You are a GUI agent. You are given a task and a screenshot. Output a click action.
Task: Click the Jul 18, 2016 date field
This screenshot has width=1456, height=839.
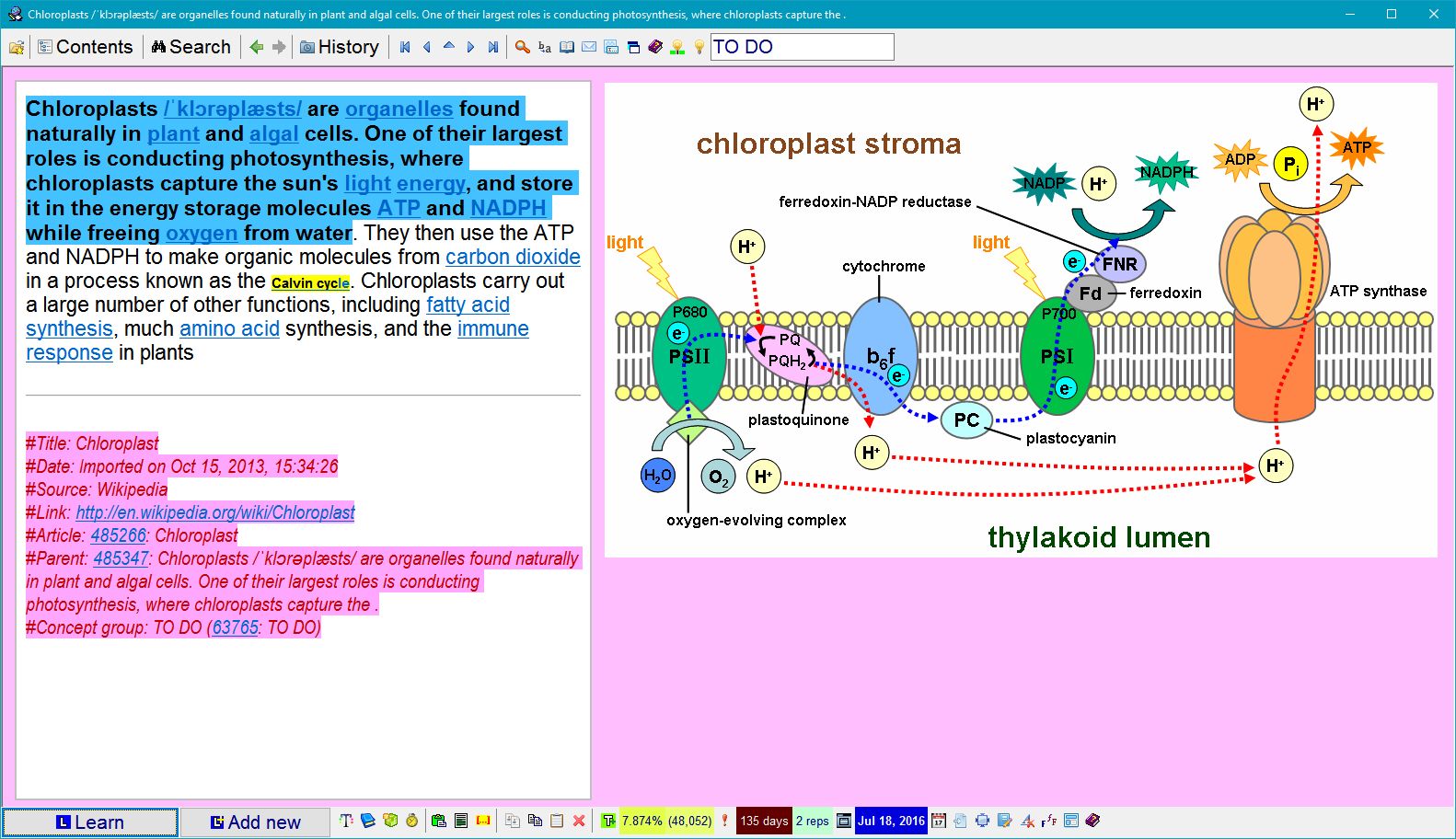(891, 821)
